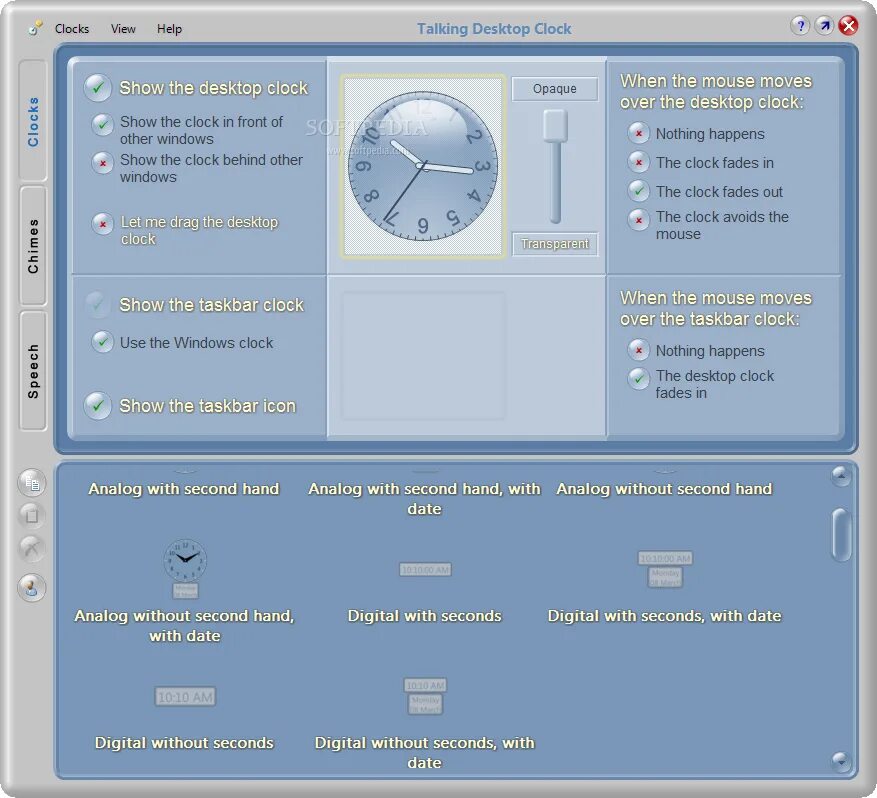The height and width of the screenshot is (798, 877).
Task: Click Analog with second hand, with date label
Action: click(x=425, y=499)
